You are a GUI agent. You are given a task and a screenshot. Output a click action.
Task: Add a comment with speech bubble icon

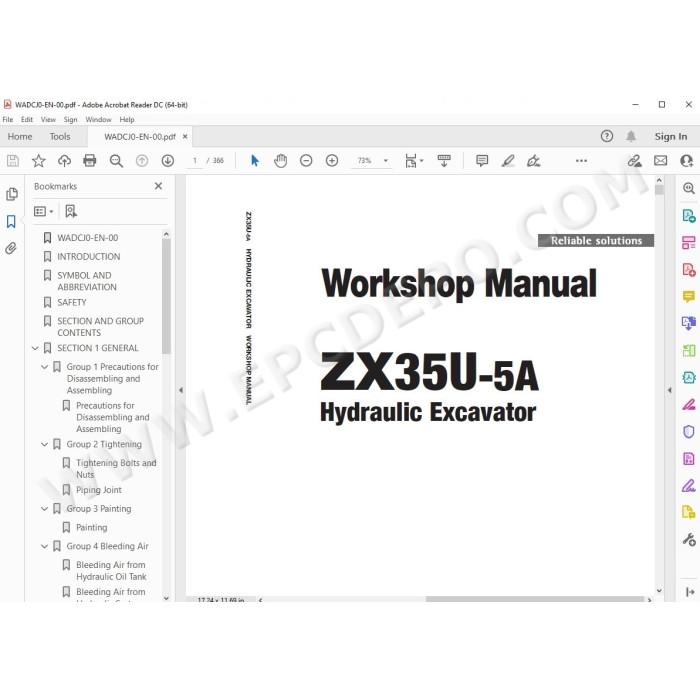[482, 161]
